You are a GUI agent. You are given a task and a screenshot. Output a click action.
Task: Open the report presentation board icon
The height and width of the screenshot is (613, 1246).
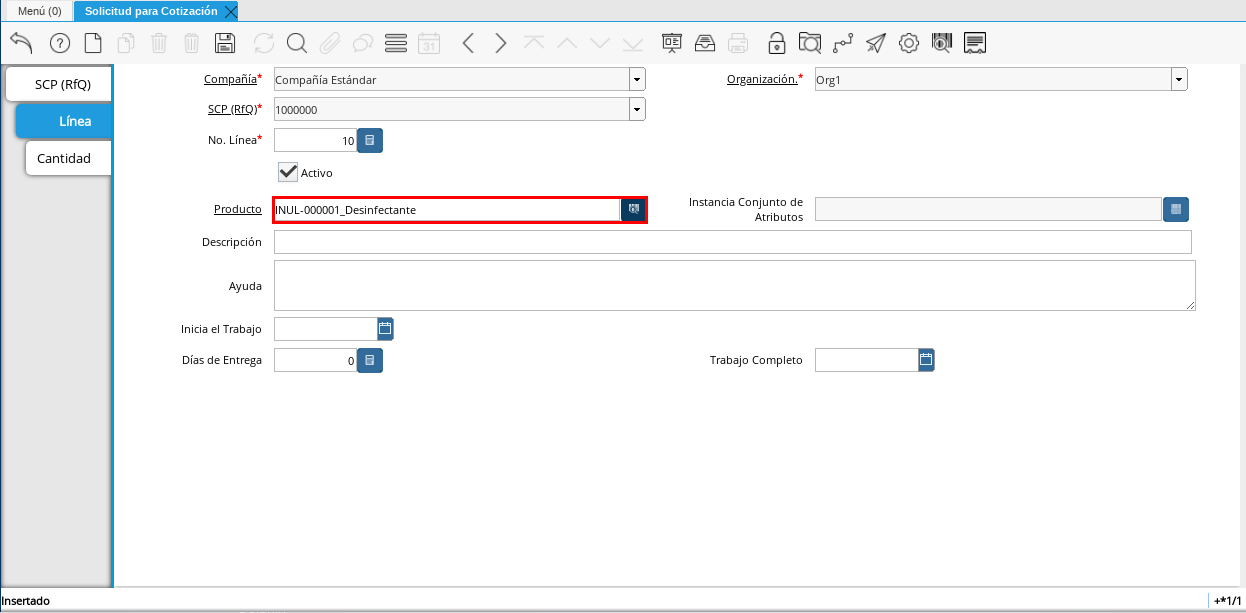[x=672, y=43]
